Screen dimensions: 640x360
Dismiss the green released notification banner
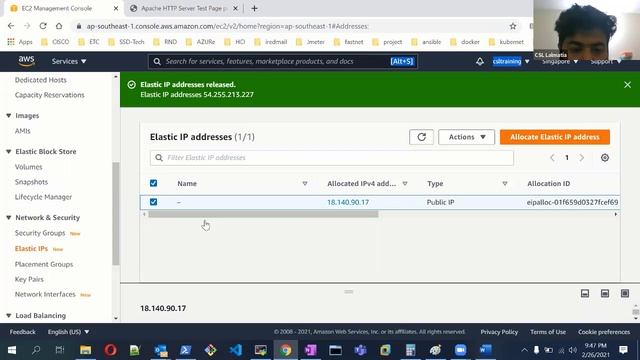pos(627,84)
